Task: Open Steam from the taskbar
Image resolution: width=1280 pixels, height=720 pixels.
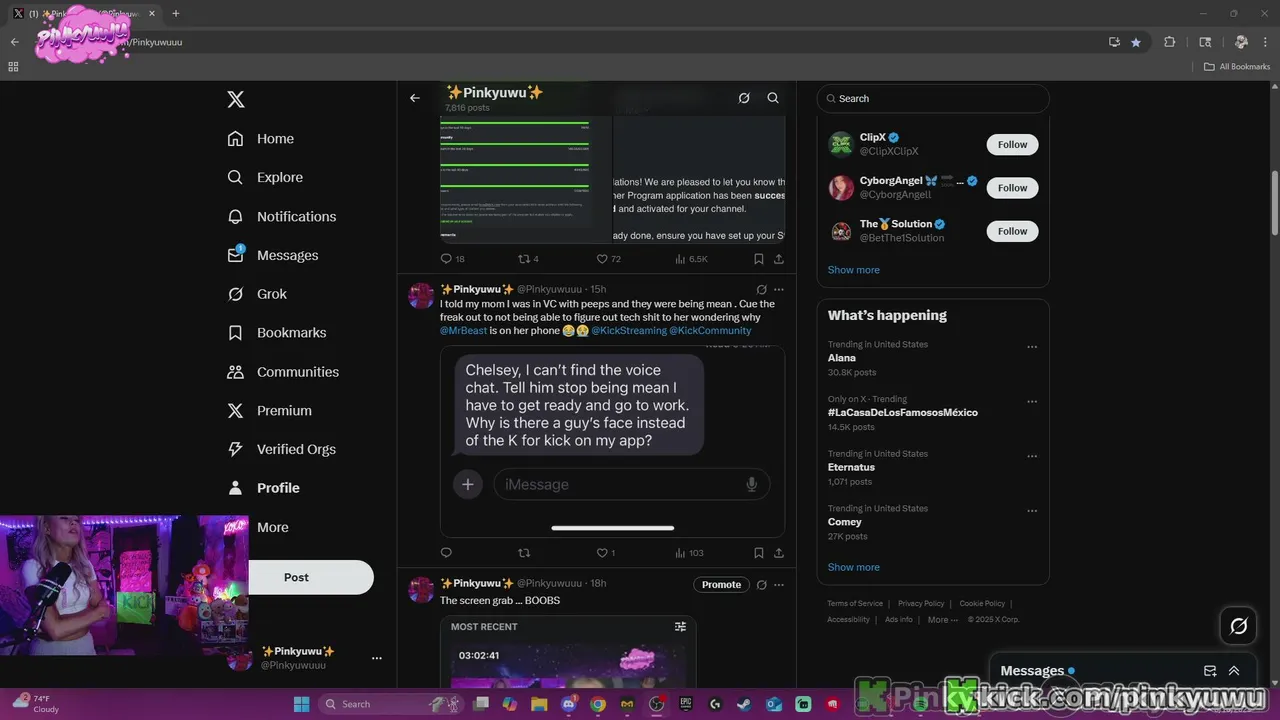Action: tap(745, 704)
